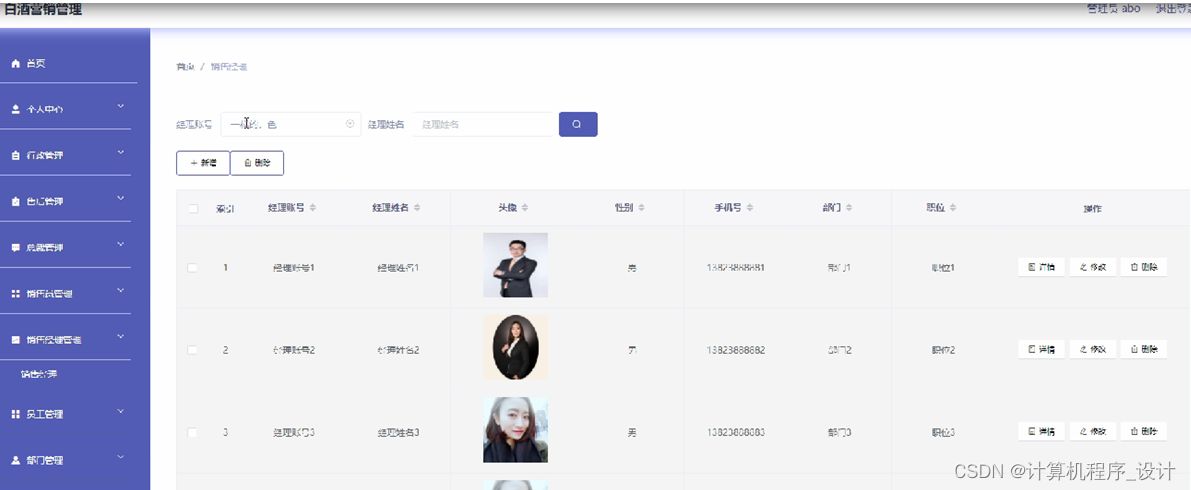Sort table by 性别 column arrows
The image size is (1191, 490).
pyautogui.click(x=641, y=207)
